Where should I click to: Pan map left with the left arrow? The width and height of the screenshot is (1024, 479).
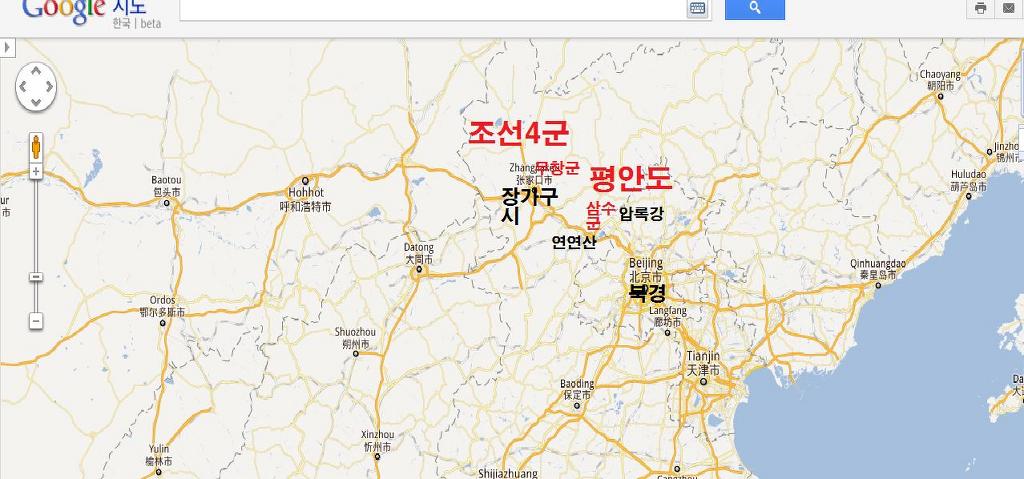22,87
